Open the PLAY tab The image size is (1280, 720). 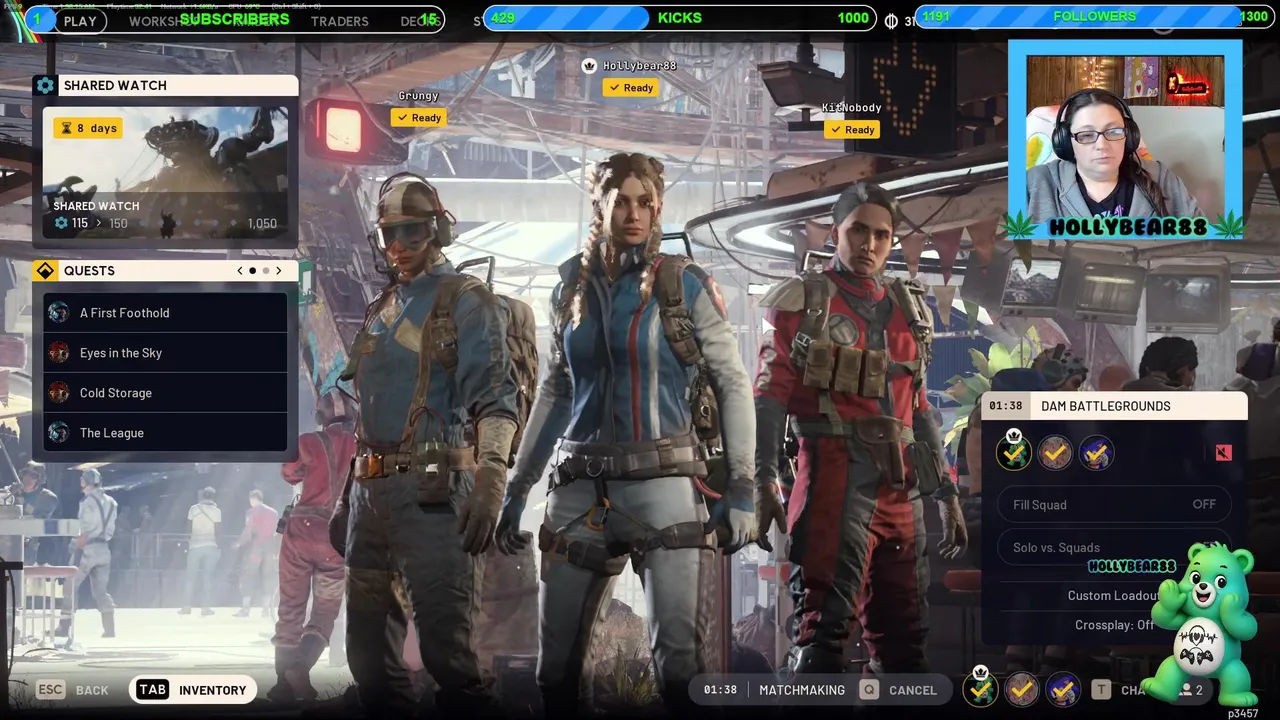(80, 21)
